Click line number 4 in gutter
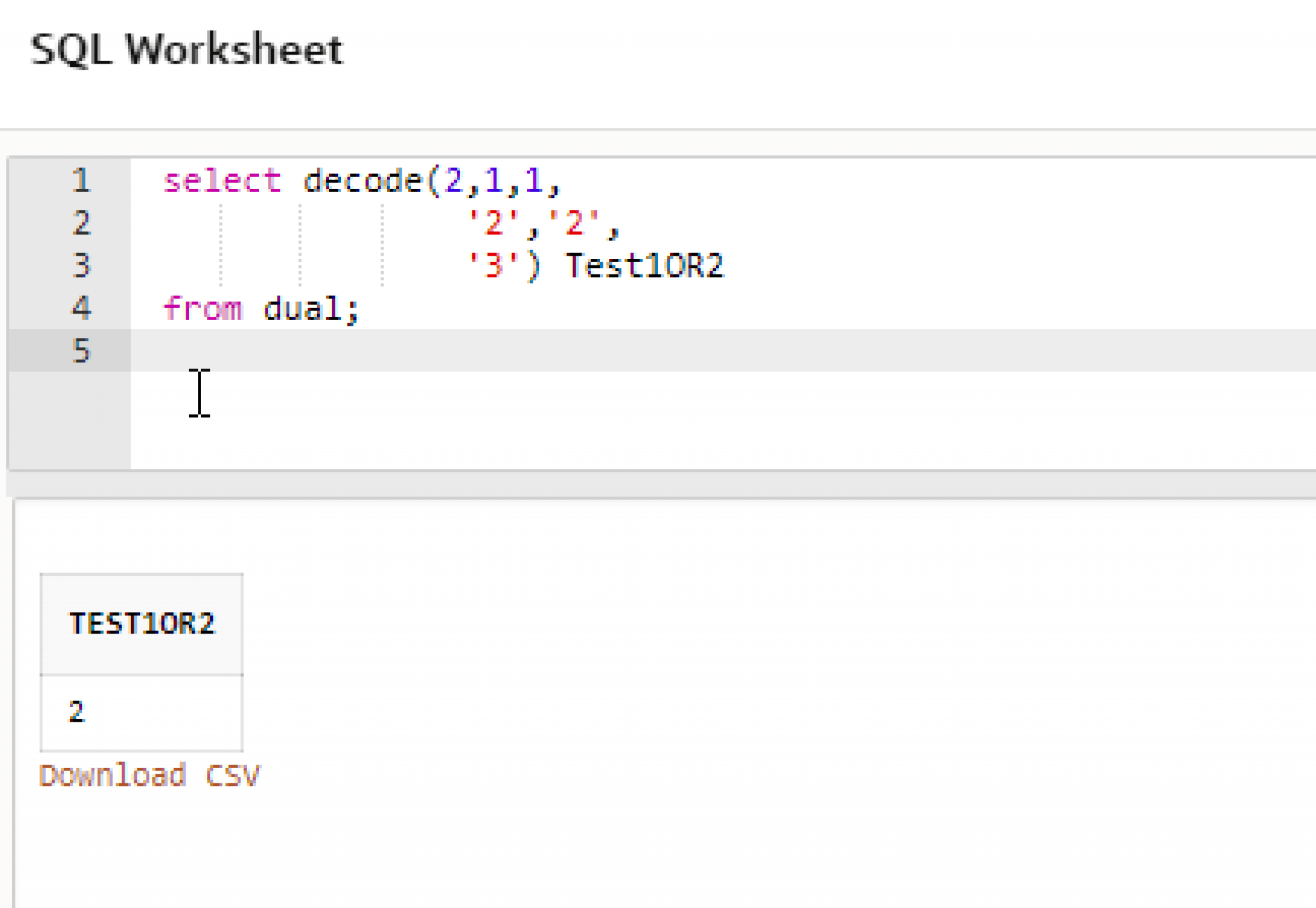This screenshot has width=1316, height=908. [x=81, y=308]
